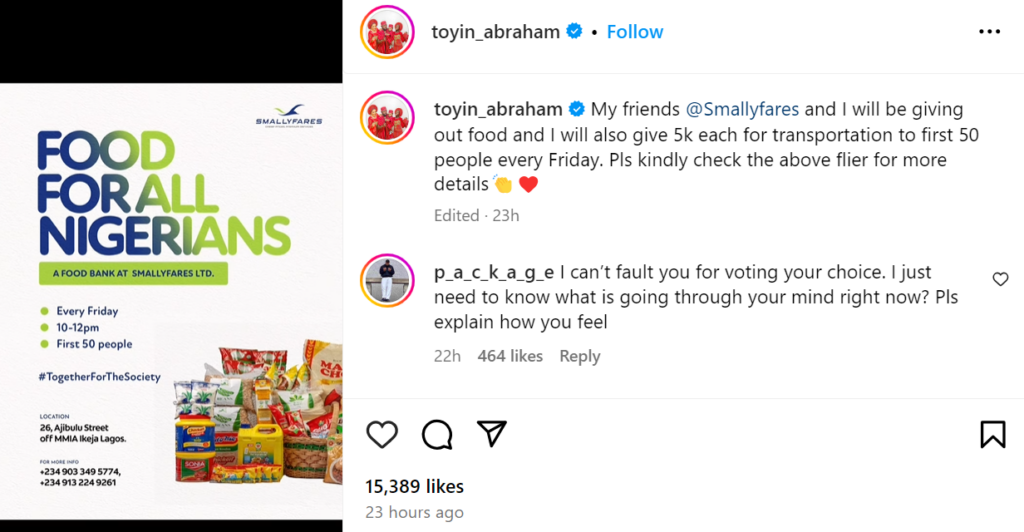1024x532 pixels.
Task: Click the 22h comment timestamp
Action: click(x=447, y=356)
